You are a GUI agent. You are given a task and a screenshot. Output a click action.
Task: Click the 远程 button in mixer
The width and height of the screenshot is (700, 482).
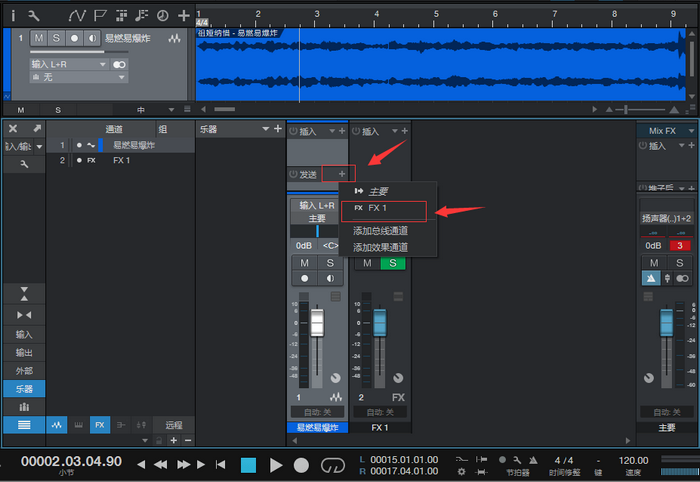click(174, 425)
